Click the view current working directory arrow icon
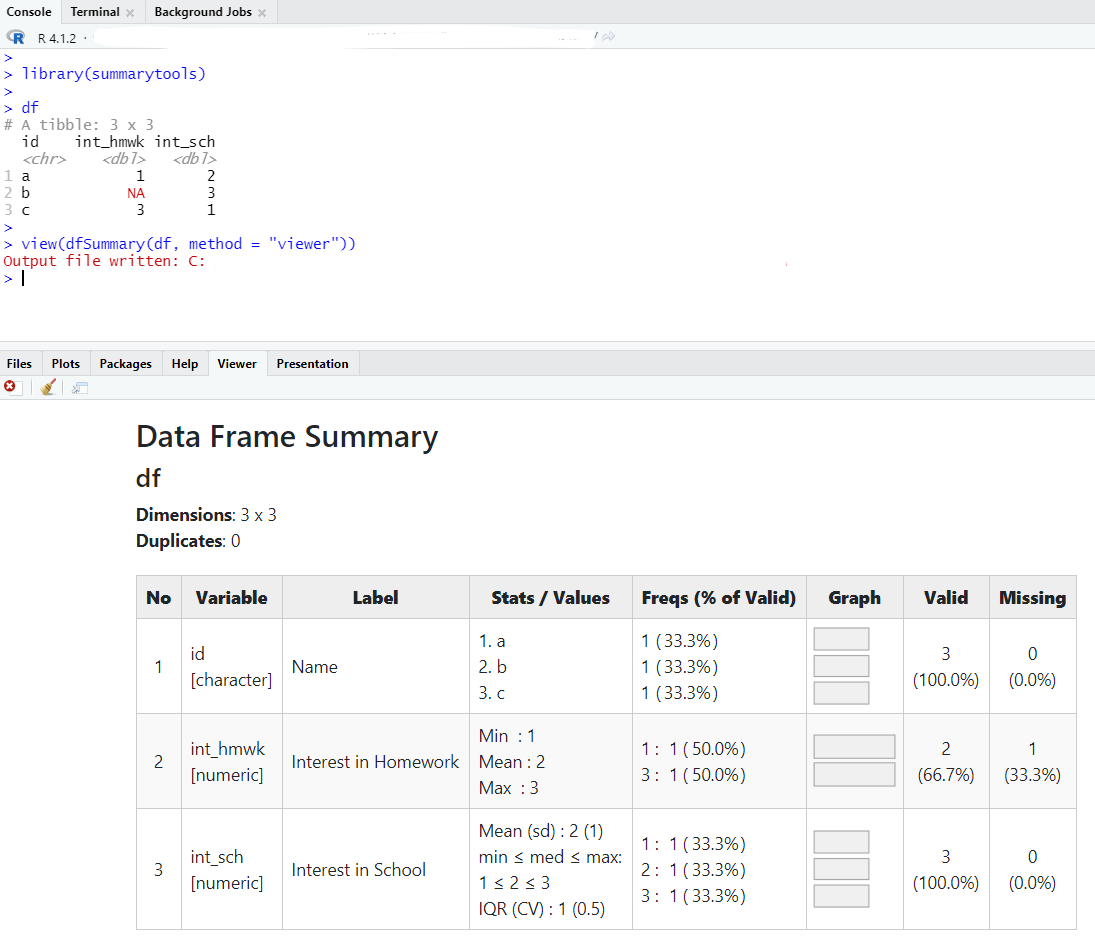 tap(609, 36)
